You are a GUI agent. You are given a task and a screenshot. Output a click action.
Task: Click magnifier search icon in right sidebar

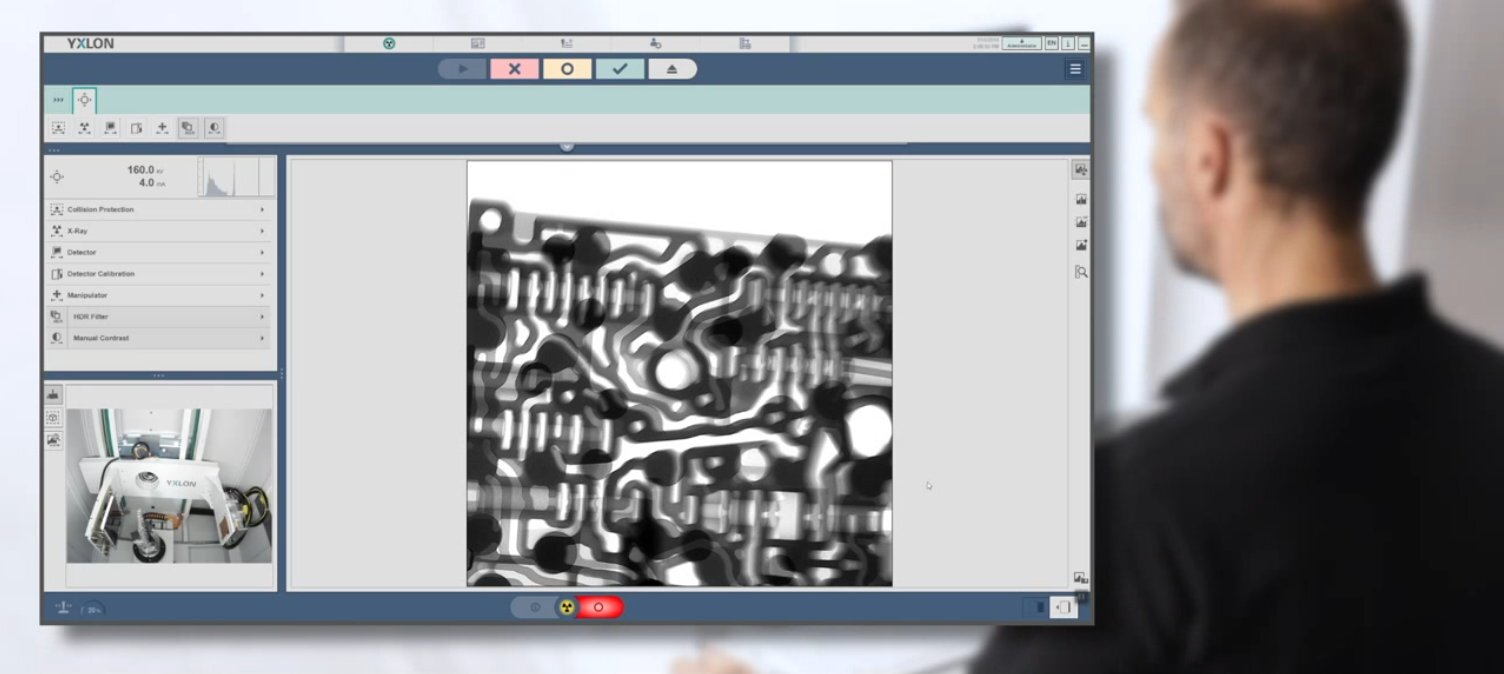(x=1081, y=271)
